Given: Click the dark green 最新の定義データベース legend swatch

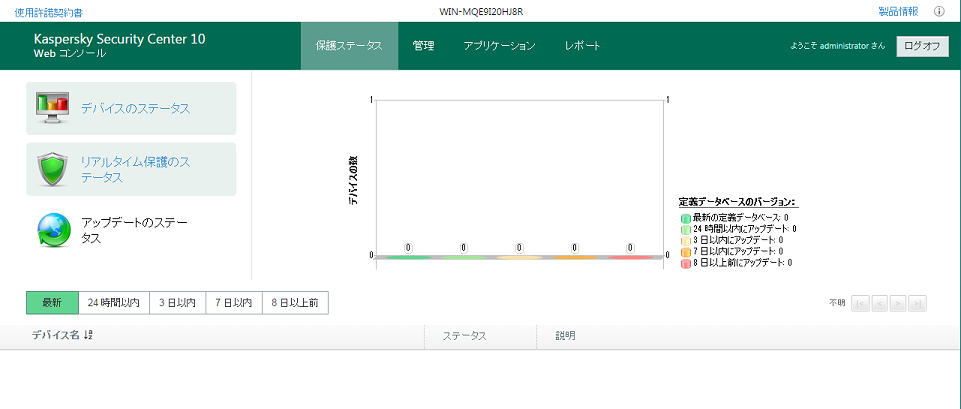Looking at the screenshot, I should click(x=686, y=218).
